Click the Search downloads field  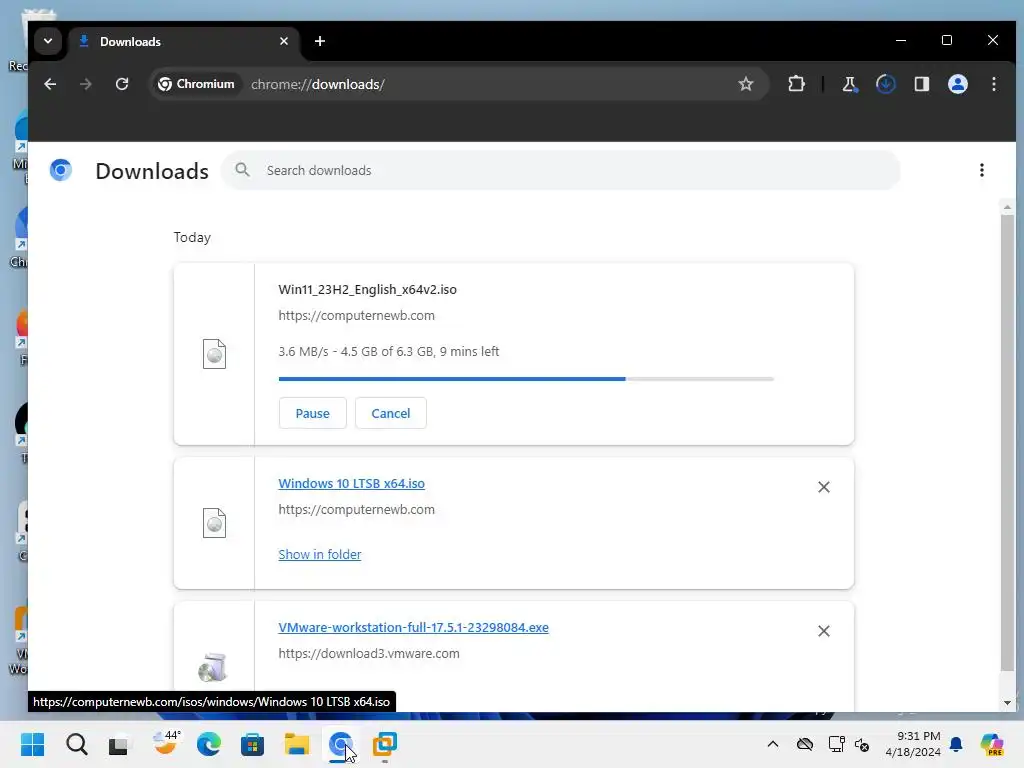click(560, 170)
